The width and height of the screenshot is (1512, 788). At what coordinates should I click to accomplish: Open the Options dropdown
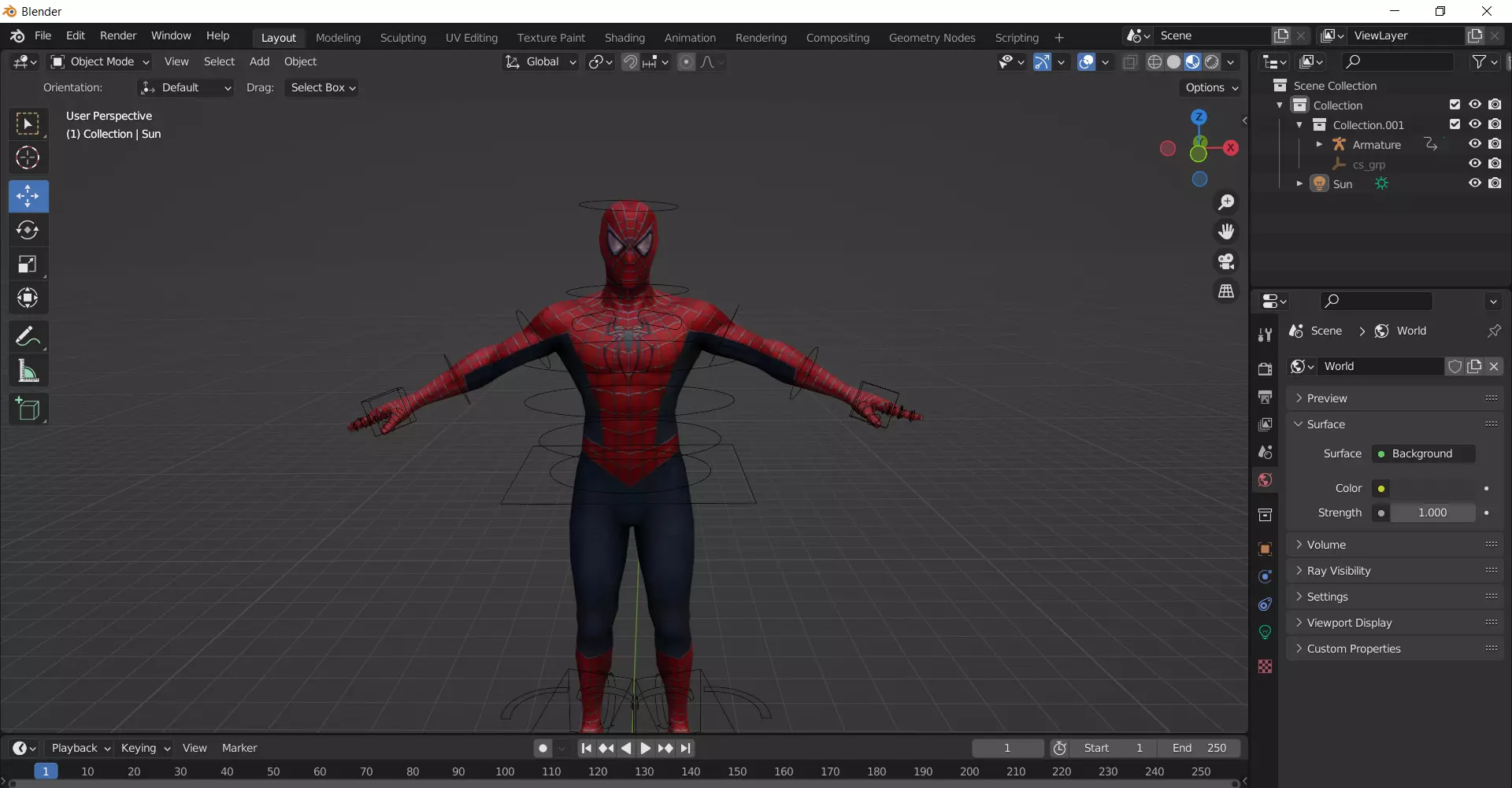point(1211,87)
